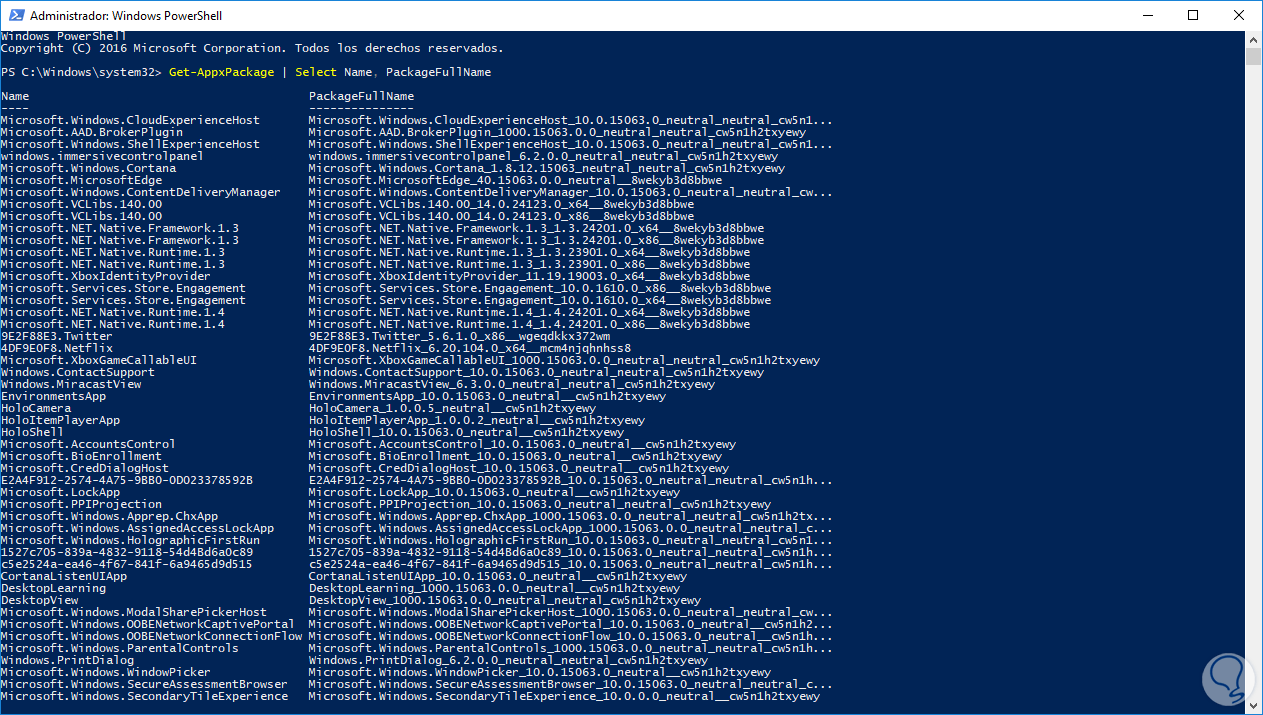1263x715 pixels.
Task: Click the vertical scrollbar thumb
Action: pos(1253,56)
